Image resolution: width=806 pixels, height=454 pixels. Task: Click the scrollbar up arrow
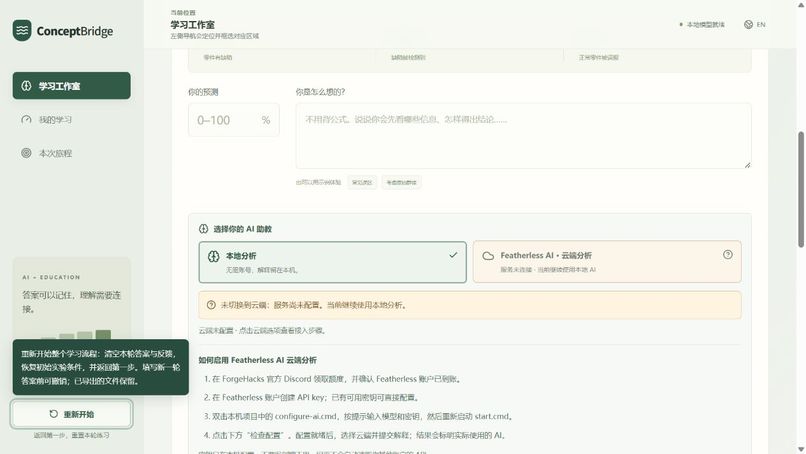pos(801,4)
